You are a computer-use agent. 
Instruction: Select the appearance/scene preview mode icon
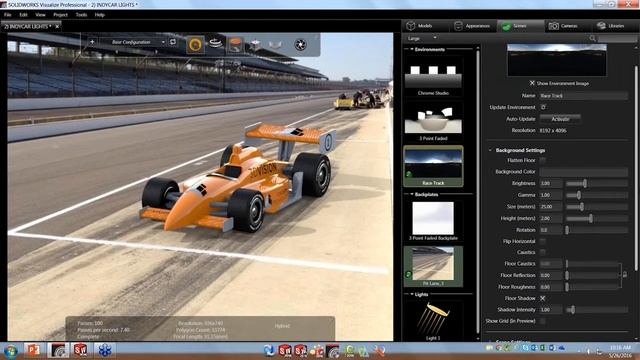[x=235, y=44]
